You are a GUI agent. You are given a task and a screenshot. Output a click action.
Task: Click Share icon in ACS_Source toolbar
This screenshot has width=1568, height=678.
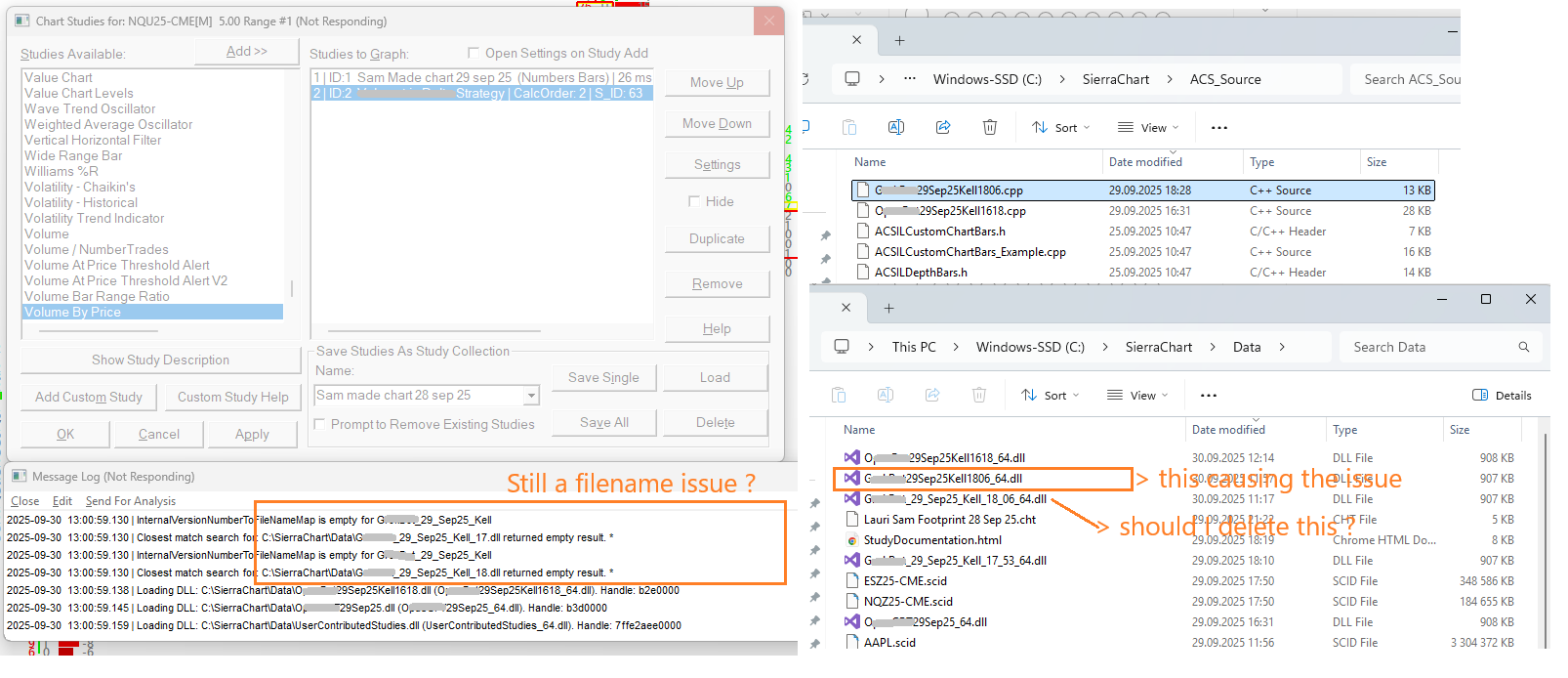pos(942,127)
